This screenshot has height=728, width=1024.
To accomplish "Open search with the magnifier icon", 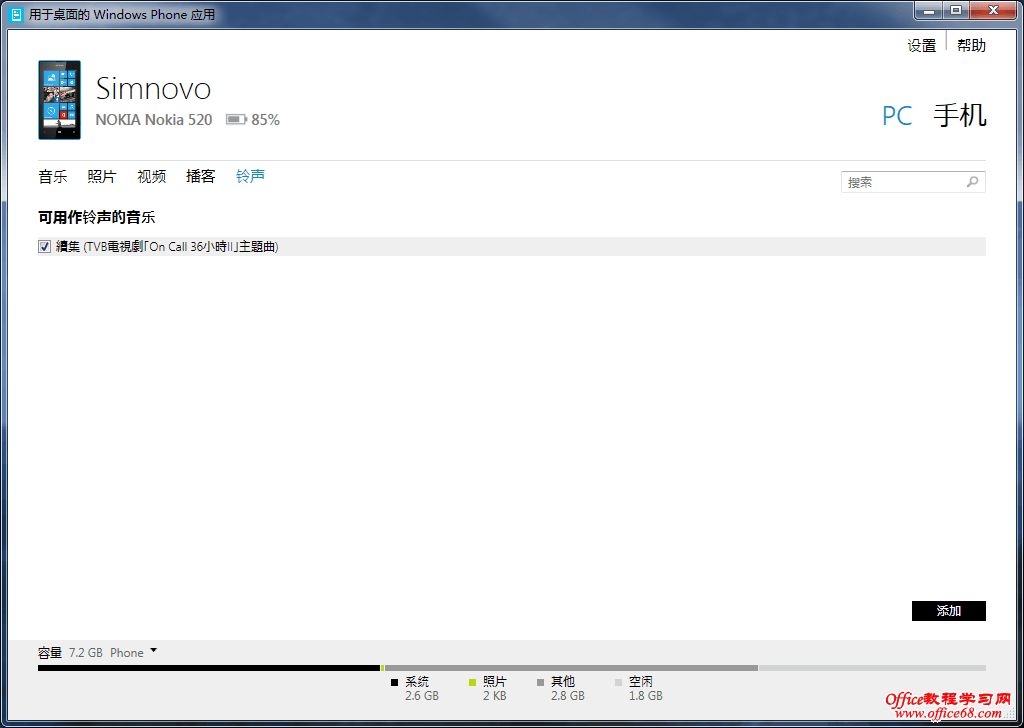I will click(x=970, y=181).
